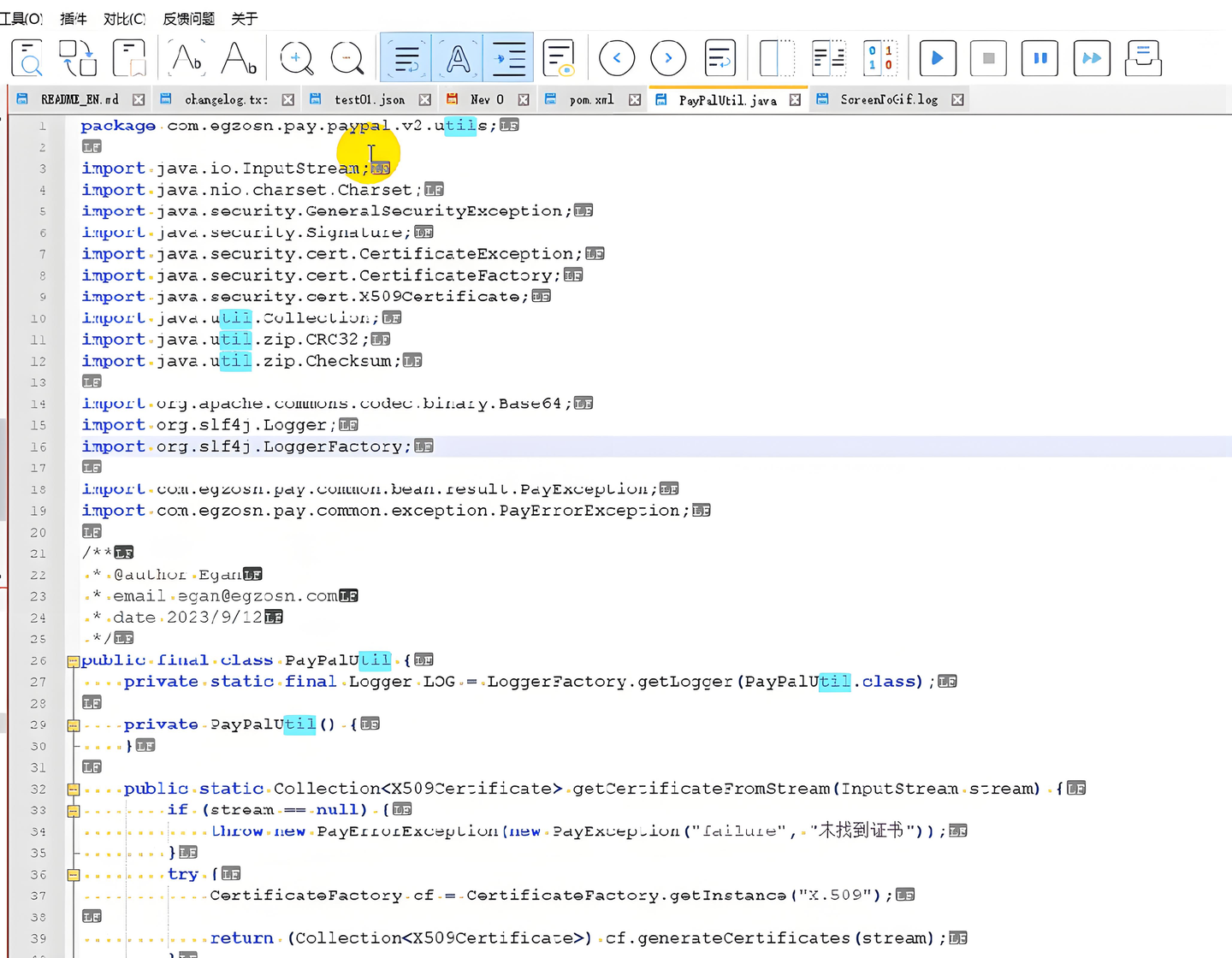Viewport: 1232px width, 958px height.
Task: Zoom out using the magnifier minus icon
Action: (x=348, y=58)
